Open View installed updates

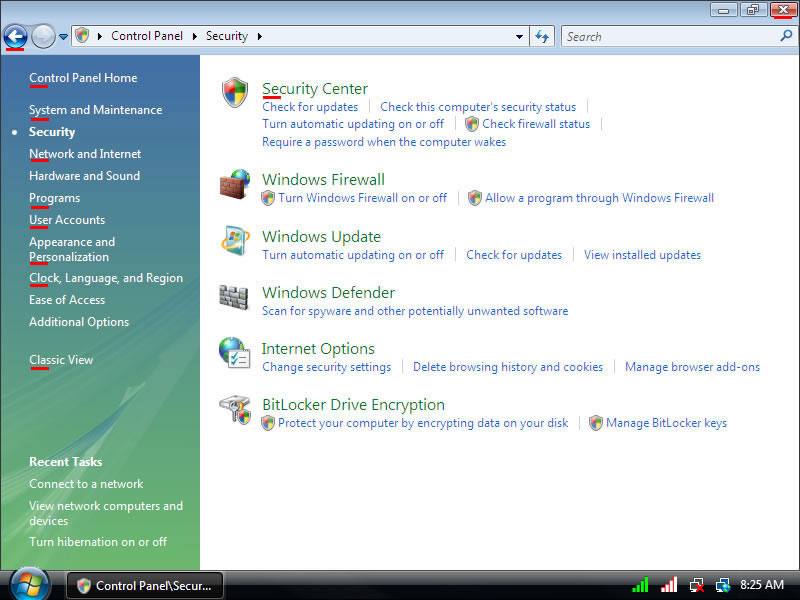tap(642, 255)
